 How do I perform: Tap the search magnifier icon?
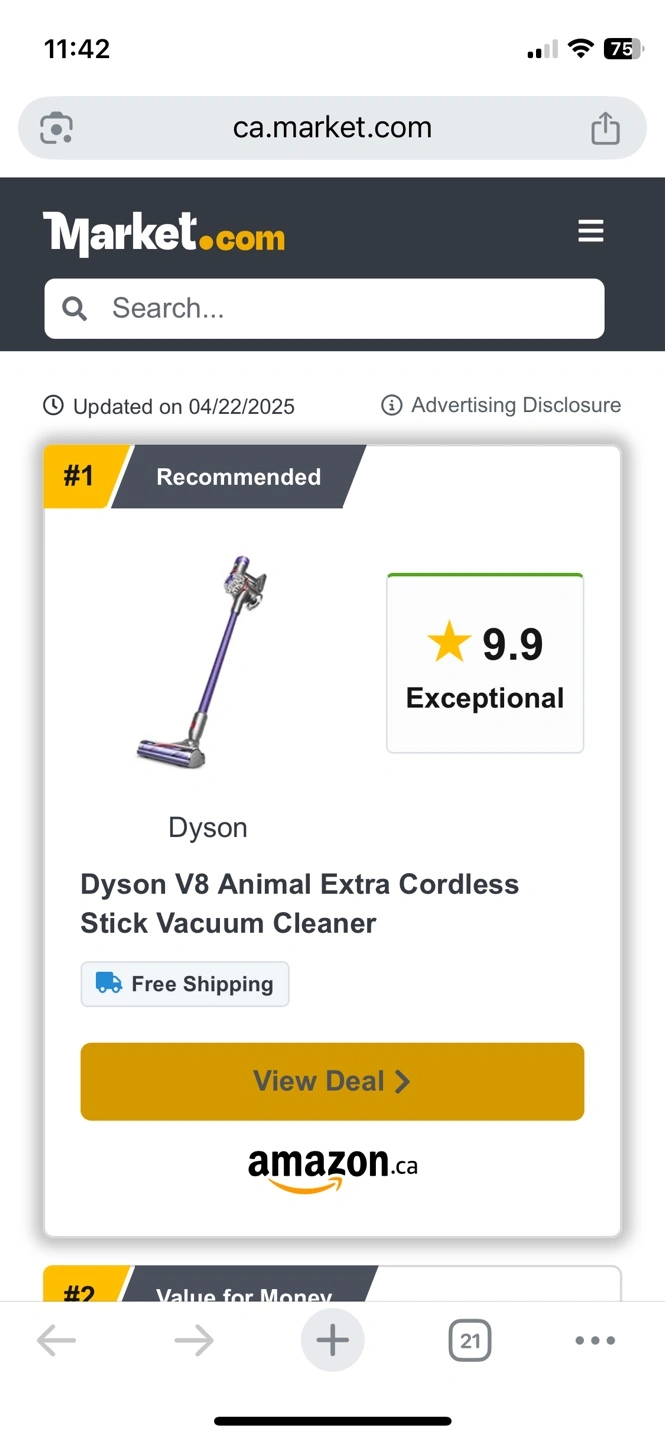(x=75, y=308)
